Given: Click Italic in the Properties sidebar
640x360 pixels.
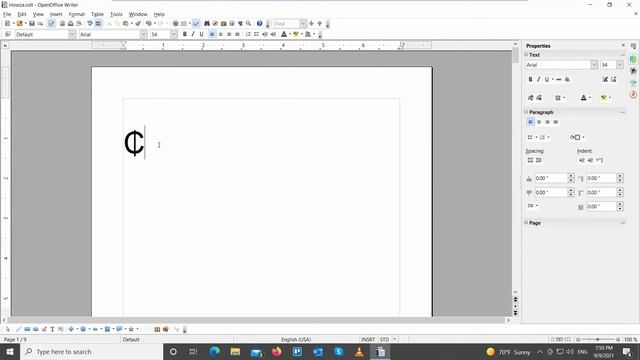Looking at the screenshot, I should pos(538,80).
